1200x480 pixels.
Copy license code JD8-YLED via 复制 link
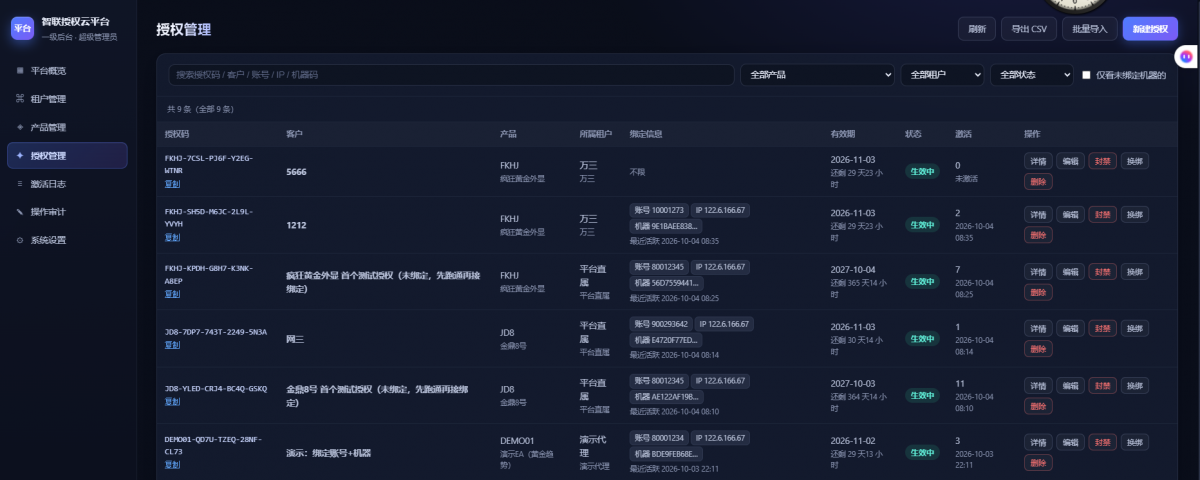[173, 402]
